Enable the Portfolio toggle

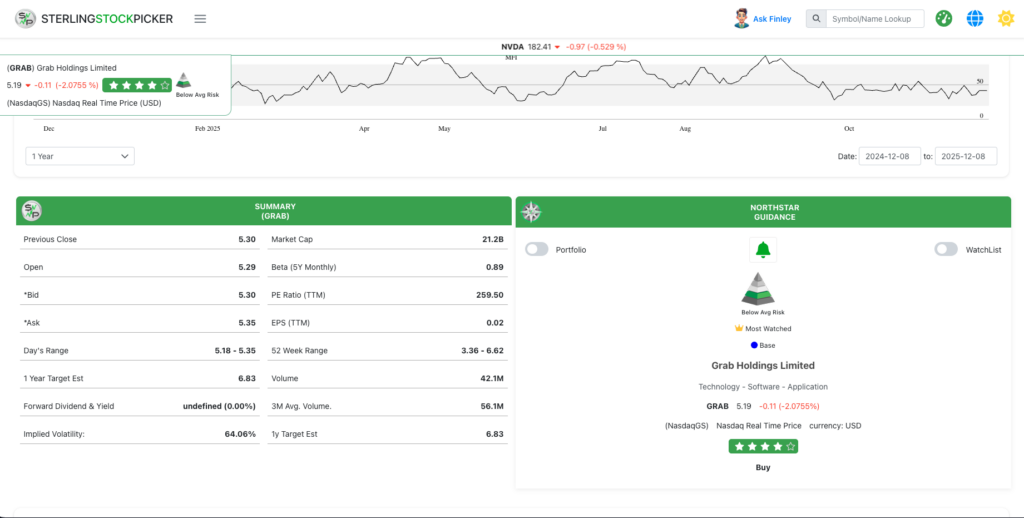(x=537, y=250)
